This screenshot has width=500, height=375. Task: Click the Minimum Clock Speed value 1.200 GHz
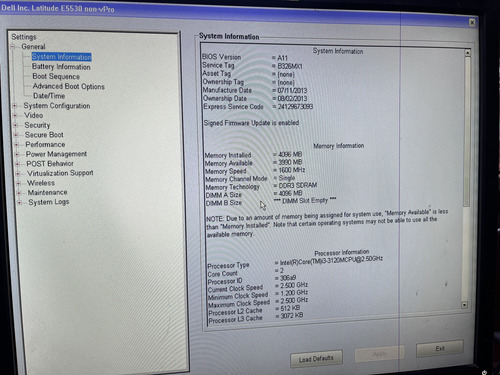[x=294, y=293]
